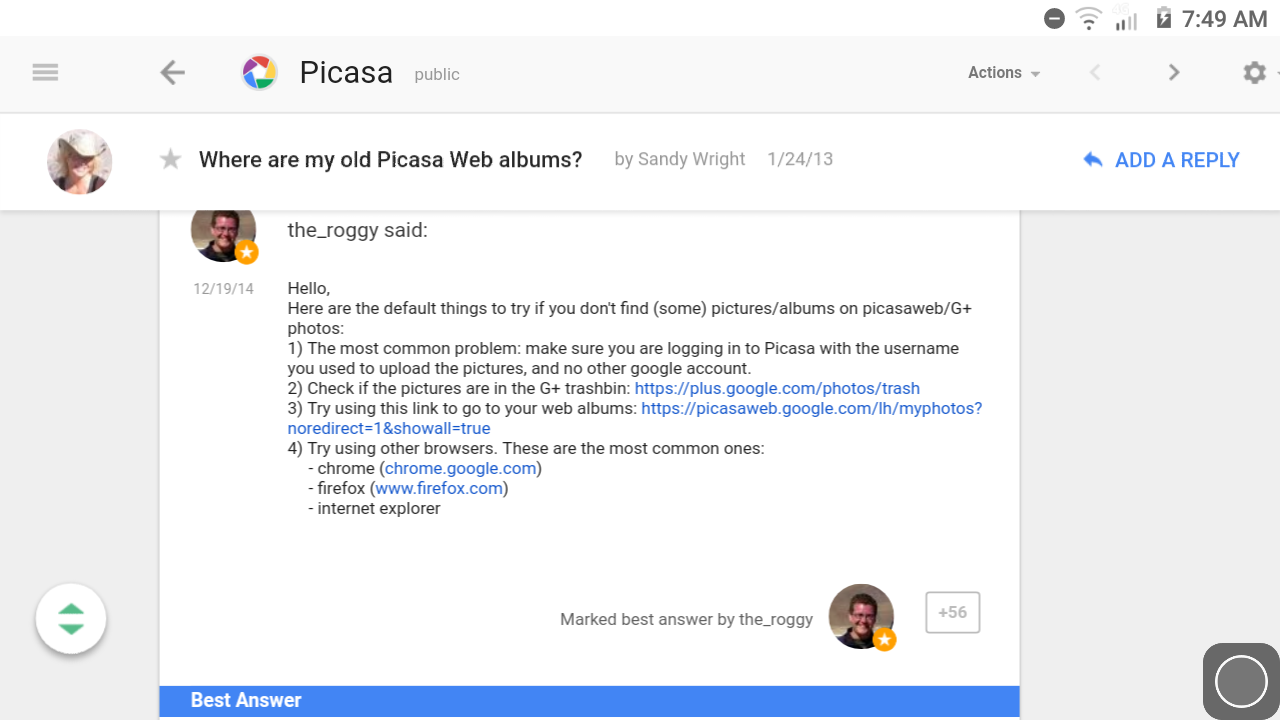Open the plus.google.com/photos/trash link
1280x720 pixels.
click(x=777, y=388)
